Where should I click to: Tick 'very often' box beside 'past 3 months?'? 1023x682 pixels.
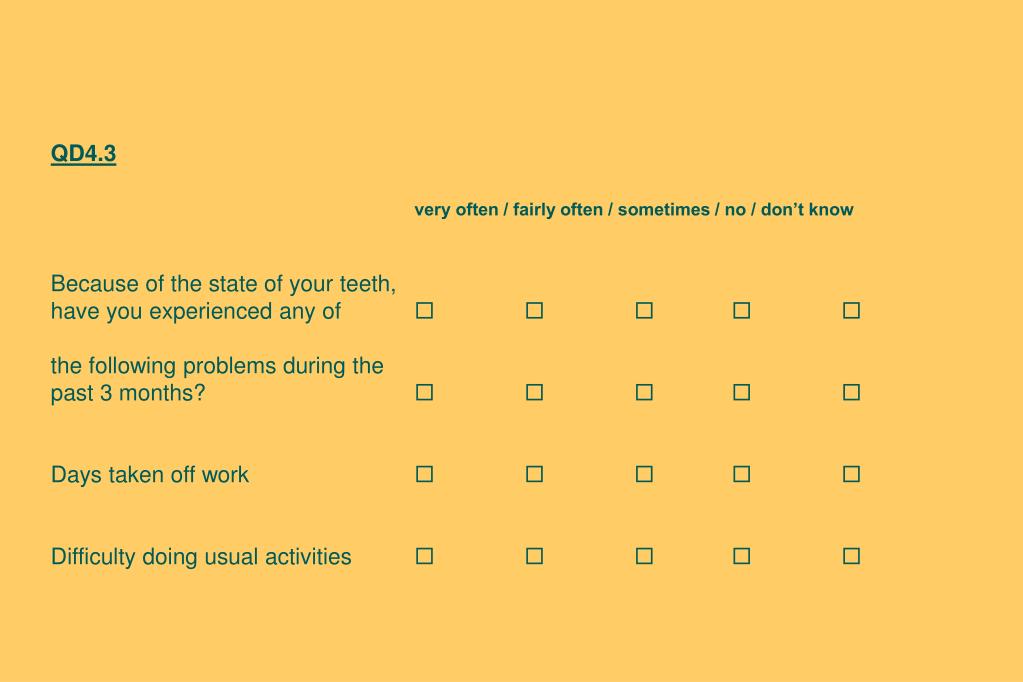[x=424, y=392]
